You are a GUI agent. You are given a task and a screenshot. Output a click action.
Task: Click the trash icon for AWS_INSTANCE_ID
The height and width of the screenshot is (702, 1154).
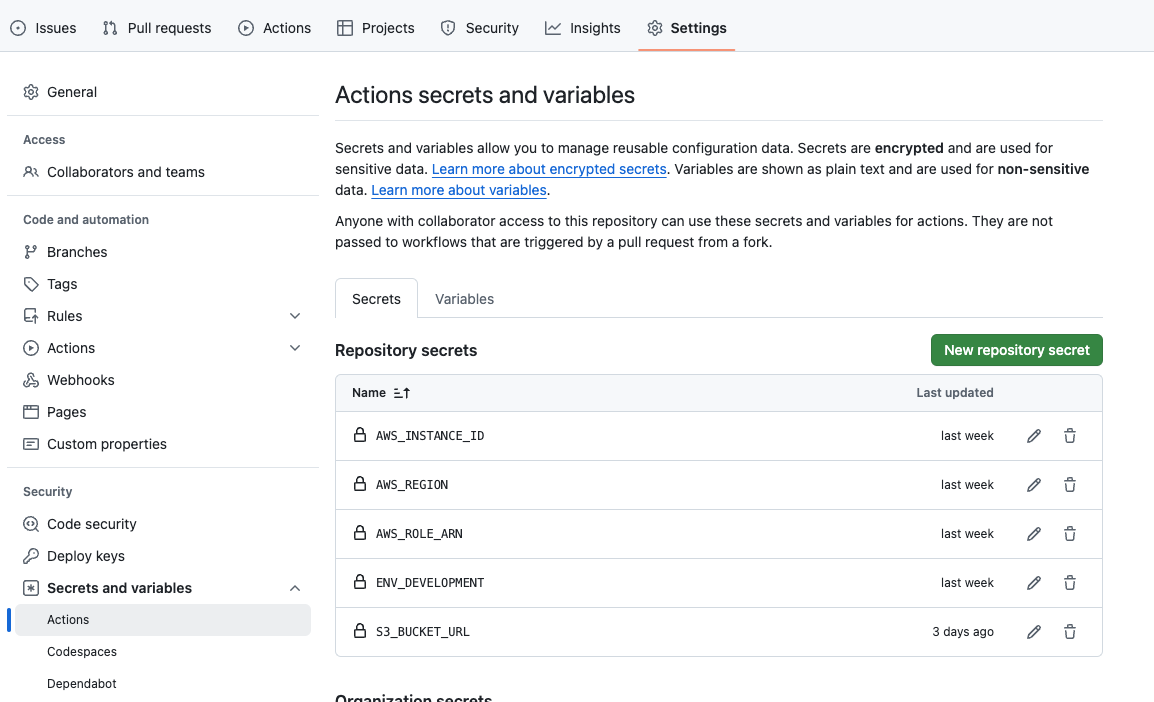tap(1070, 436)
